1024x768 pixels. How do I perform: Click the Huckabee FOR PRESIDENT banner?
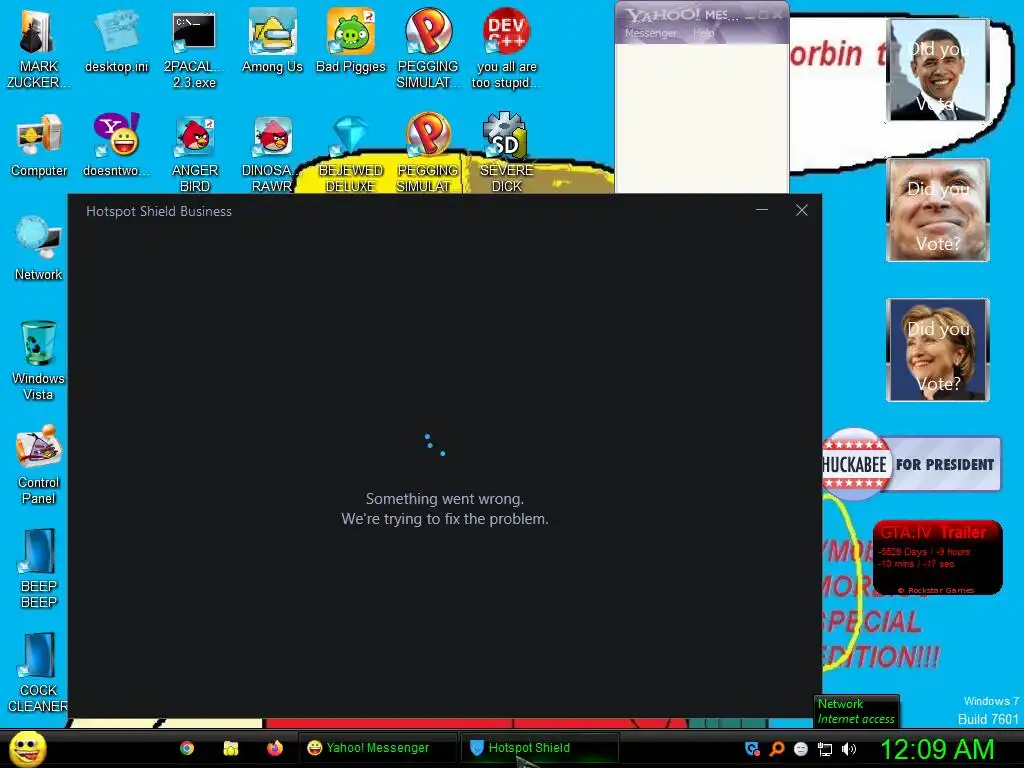[912, 464]
